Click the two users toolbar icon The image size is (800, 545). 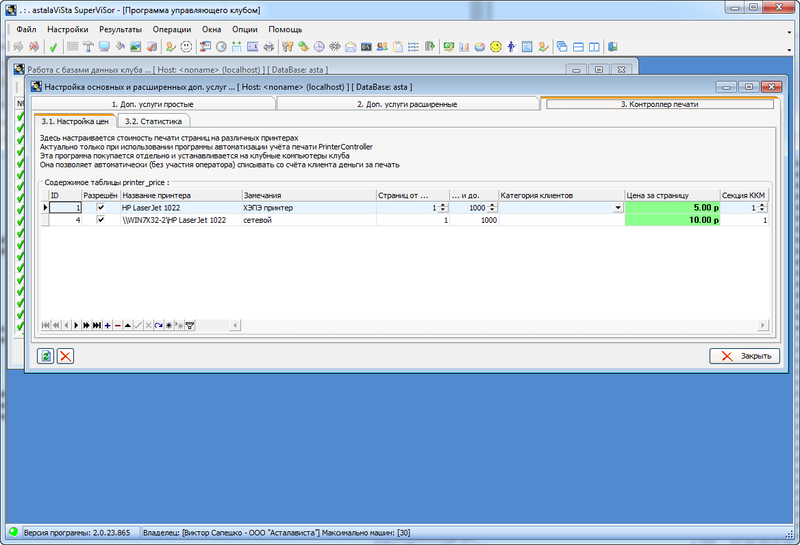[x=382, y=47]
